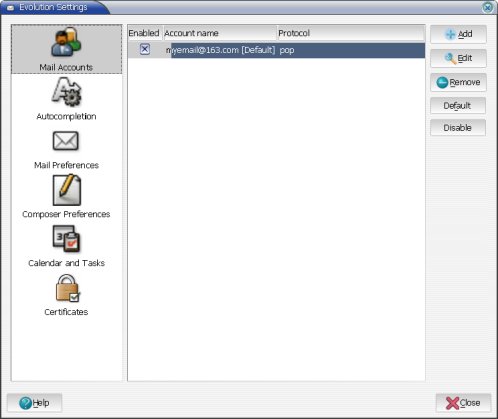Select the Autocompletion settings icon
This screenshot has height=419, width=498.
click(66, 91)
